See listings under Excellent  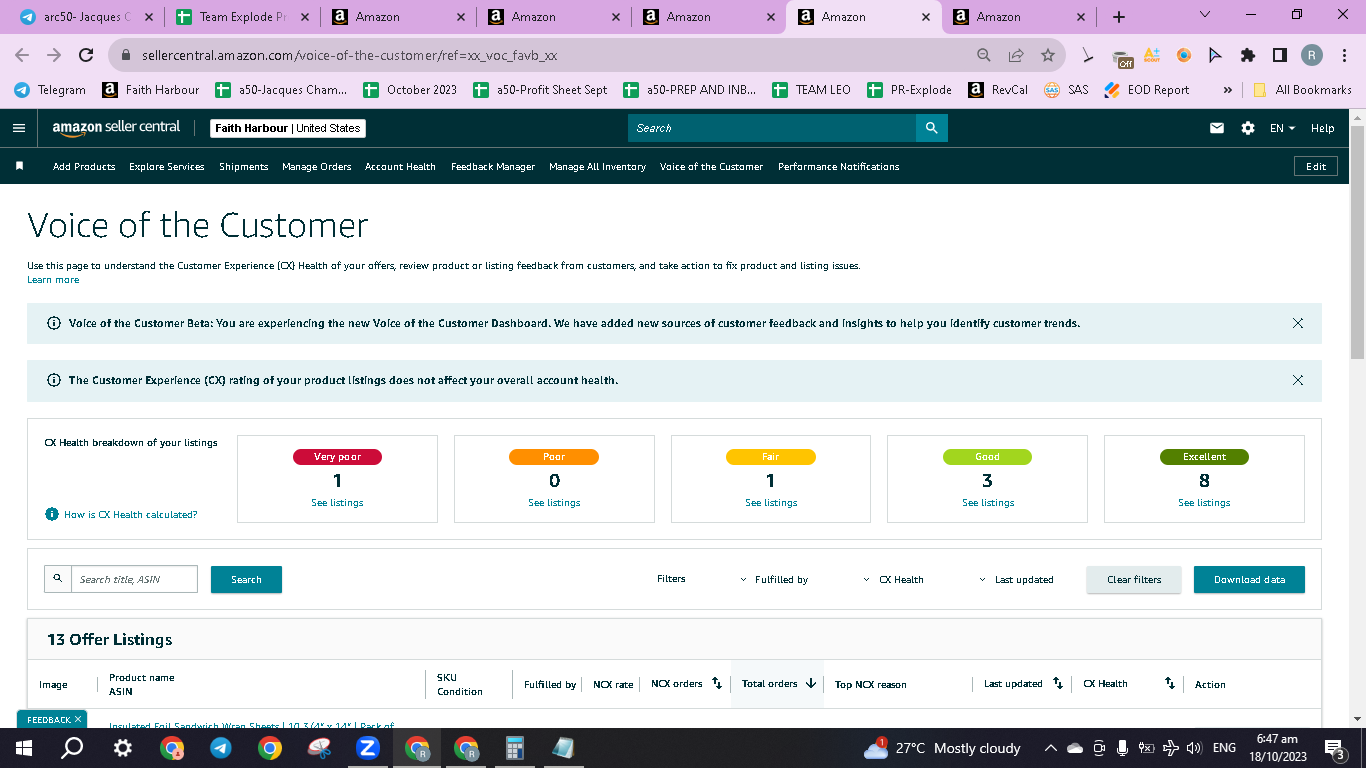1204,502
